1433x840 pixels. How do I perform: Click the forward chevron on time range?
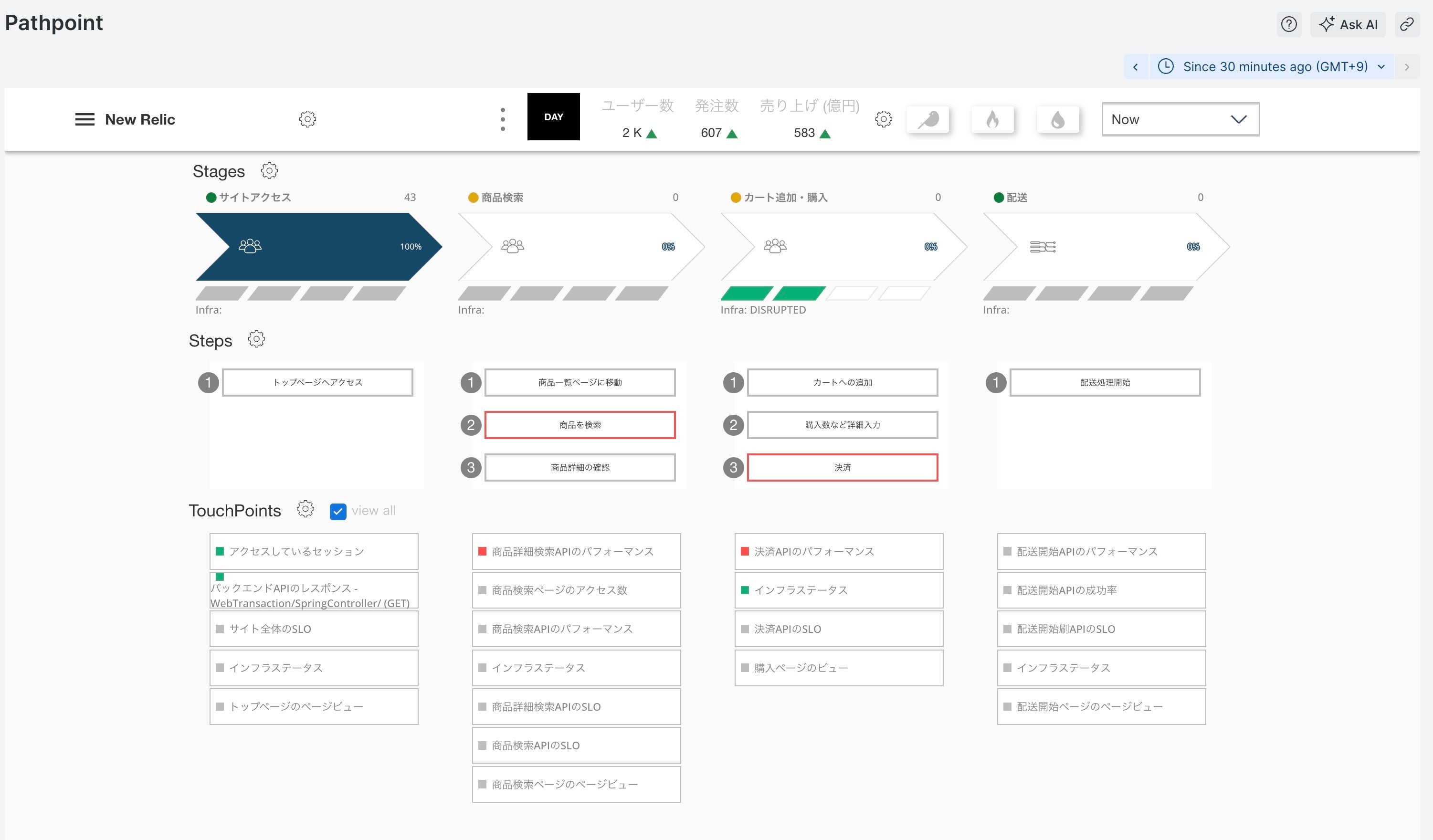tap(1409, 67)
